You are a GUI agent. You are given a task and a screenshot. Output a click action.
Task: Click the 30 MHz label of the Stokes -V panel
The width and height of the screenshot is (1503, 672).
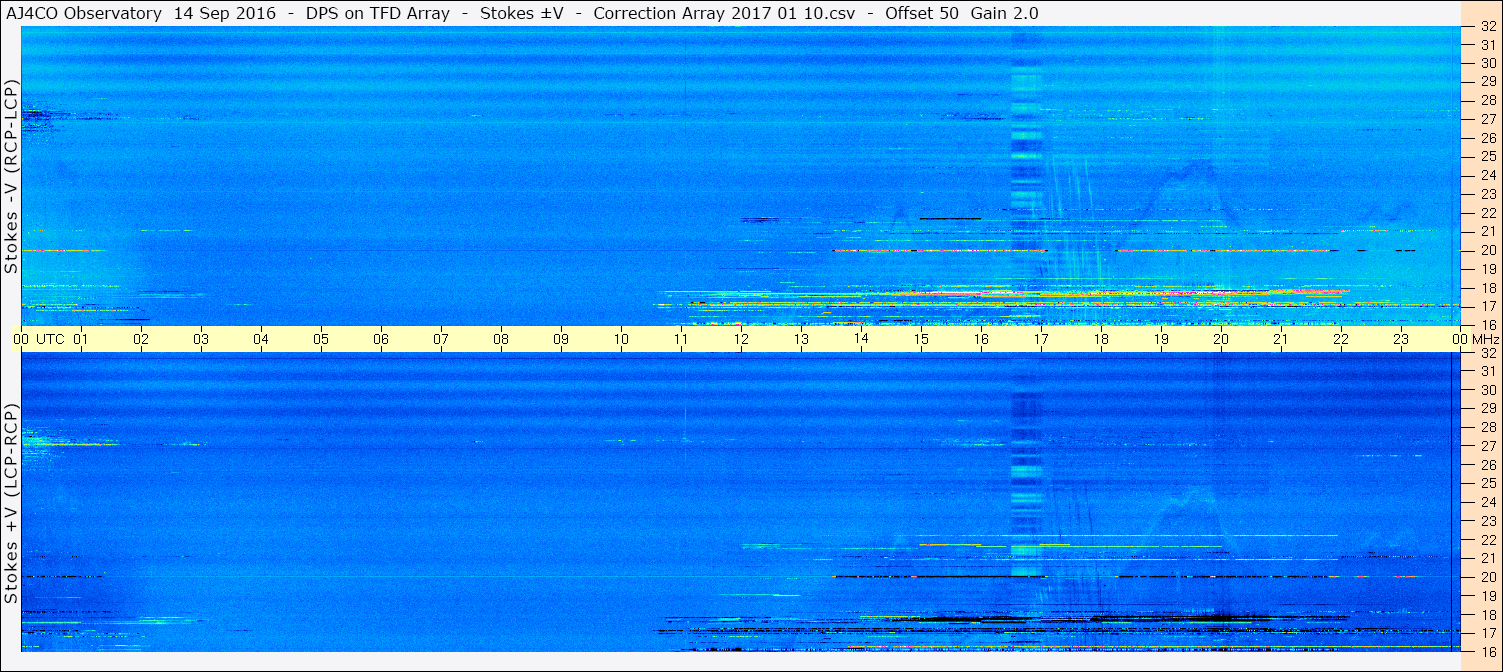click(1487, 63)
